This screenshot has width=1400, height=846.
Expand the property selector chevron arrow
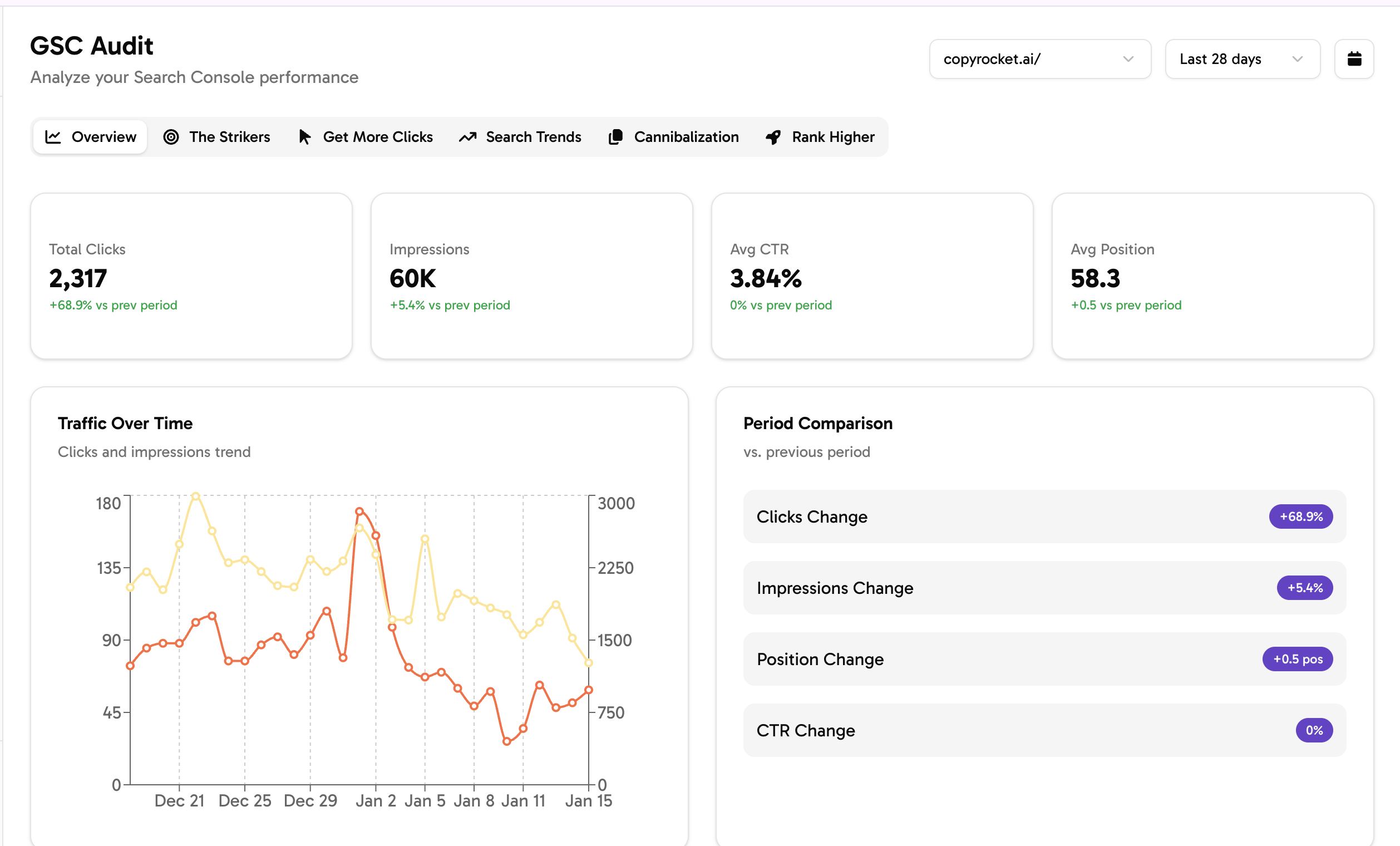point(1129,60)
